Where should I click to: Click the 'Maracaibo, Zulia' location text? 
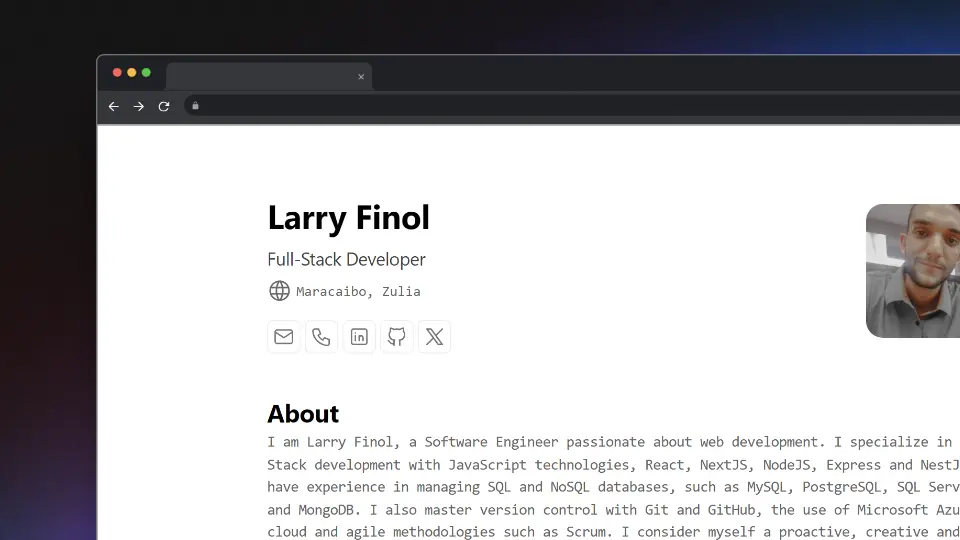point(358,292)
